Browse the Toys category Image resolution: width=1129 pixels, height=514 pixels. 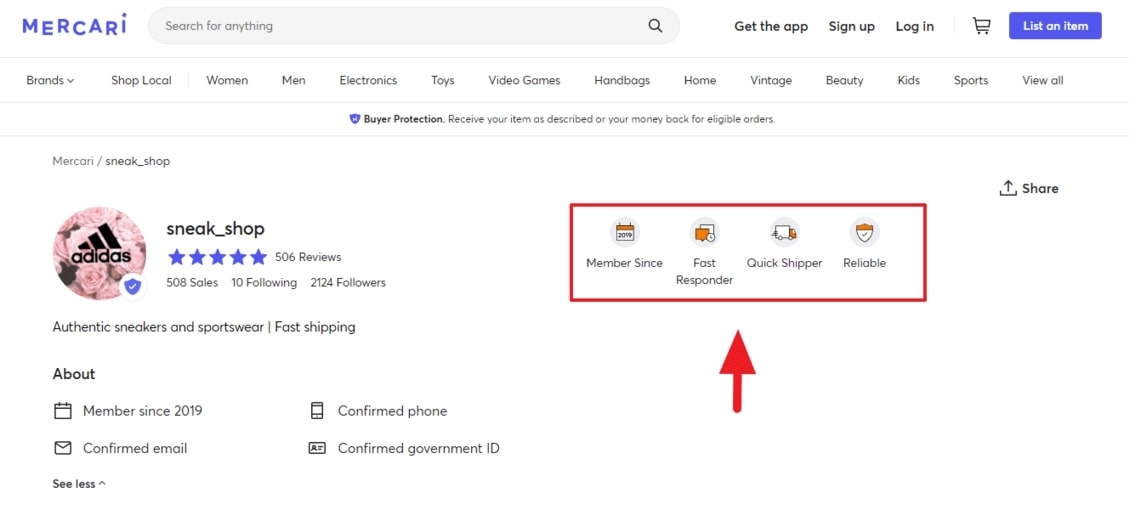click(x=443, y=81)
